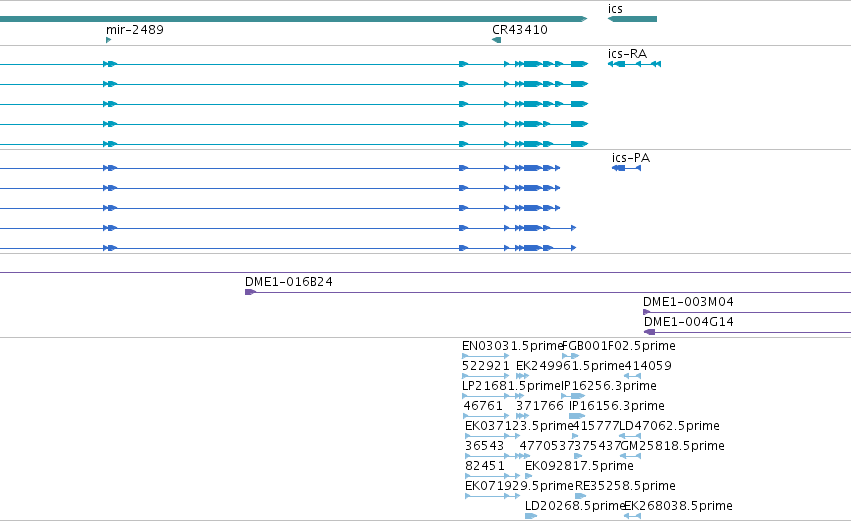Click the EK249961.5prime EST label
The width and height of the screenshot is (851, 521).
pos(570,366)
